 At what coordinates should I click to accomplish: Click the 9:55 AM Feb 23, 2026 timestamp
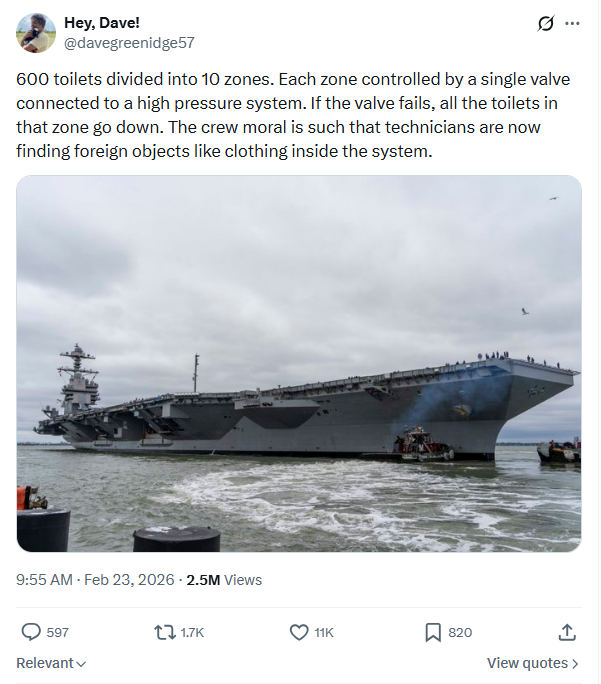pos(93,580)
